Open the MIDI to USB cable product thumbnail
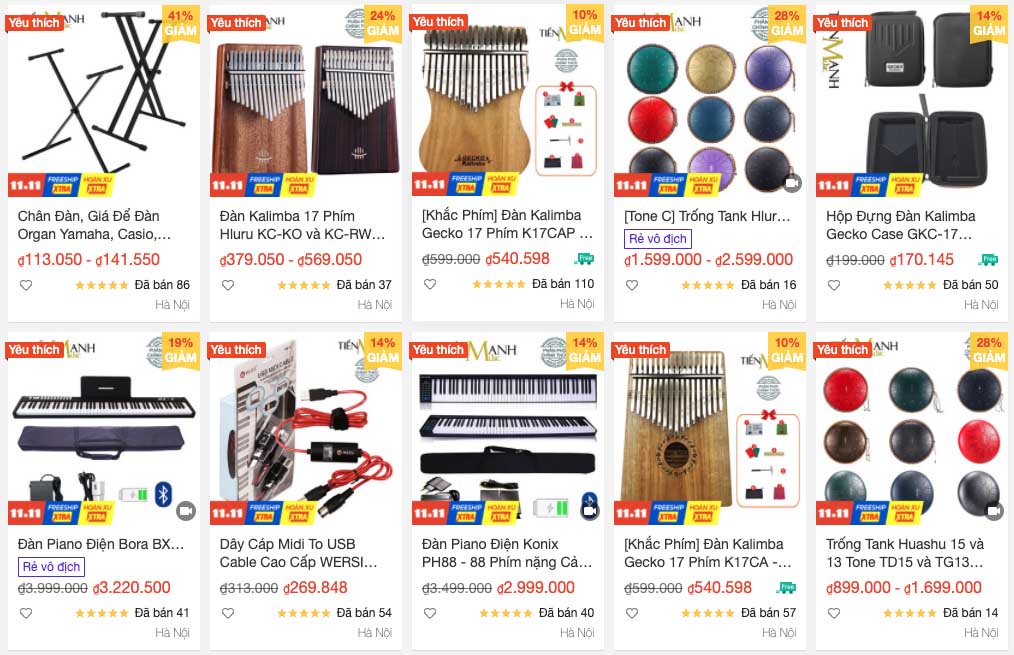This screenshot has width=1014, height=655. click(x=306, y=429)
